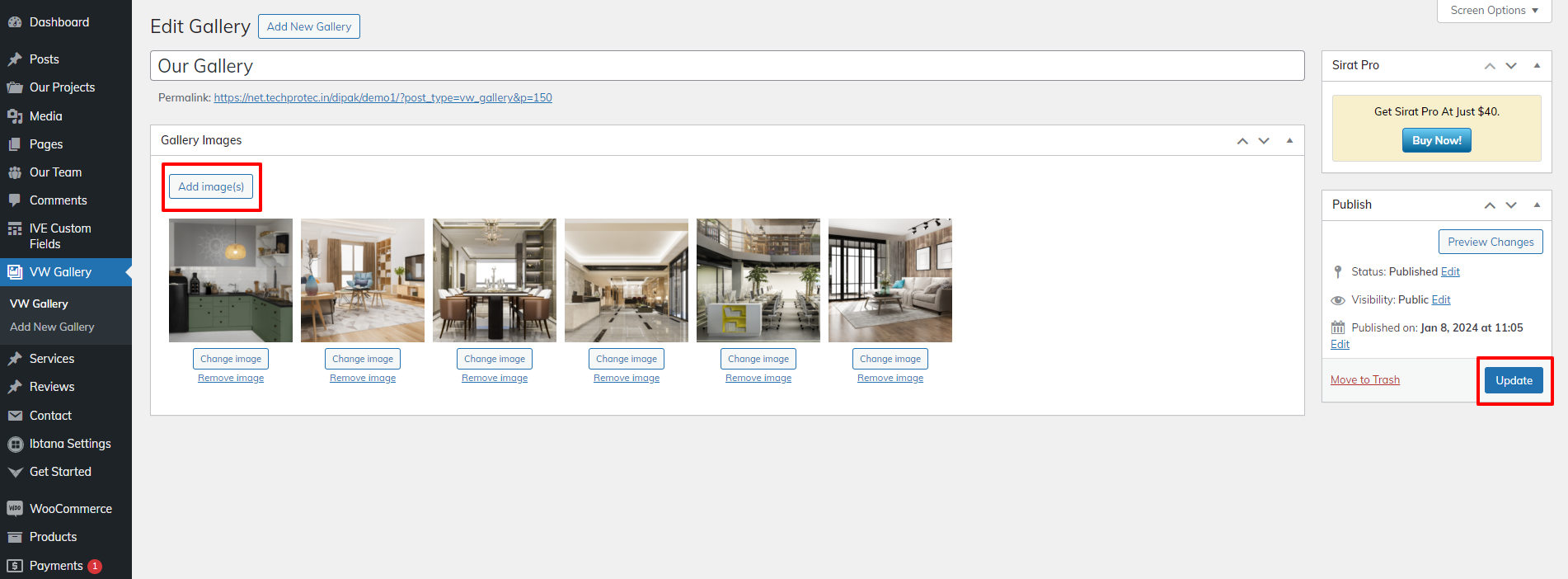1568x579 pixels.
Task: Click the Media library icon
Action: point(15,116)
